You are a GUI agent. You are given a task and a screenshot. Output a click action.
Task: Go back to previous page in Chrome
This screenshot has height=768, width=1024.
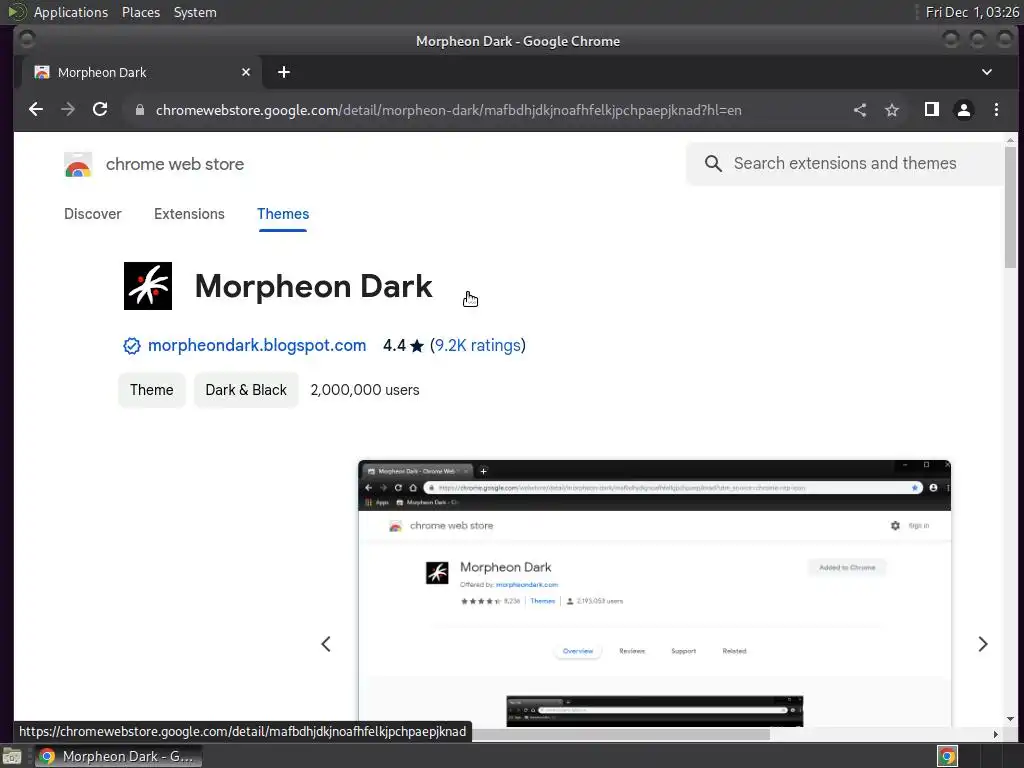(x=36, y=110)
